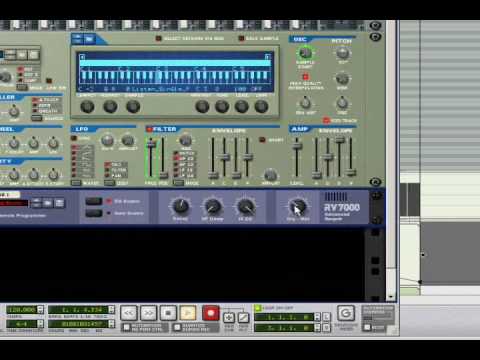This screenshot has width=480, height=360.
Task: Click the Pitch Fine knob
Action: (x=342, y=103)
